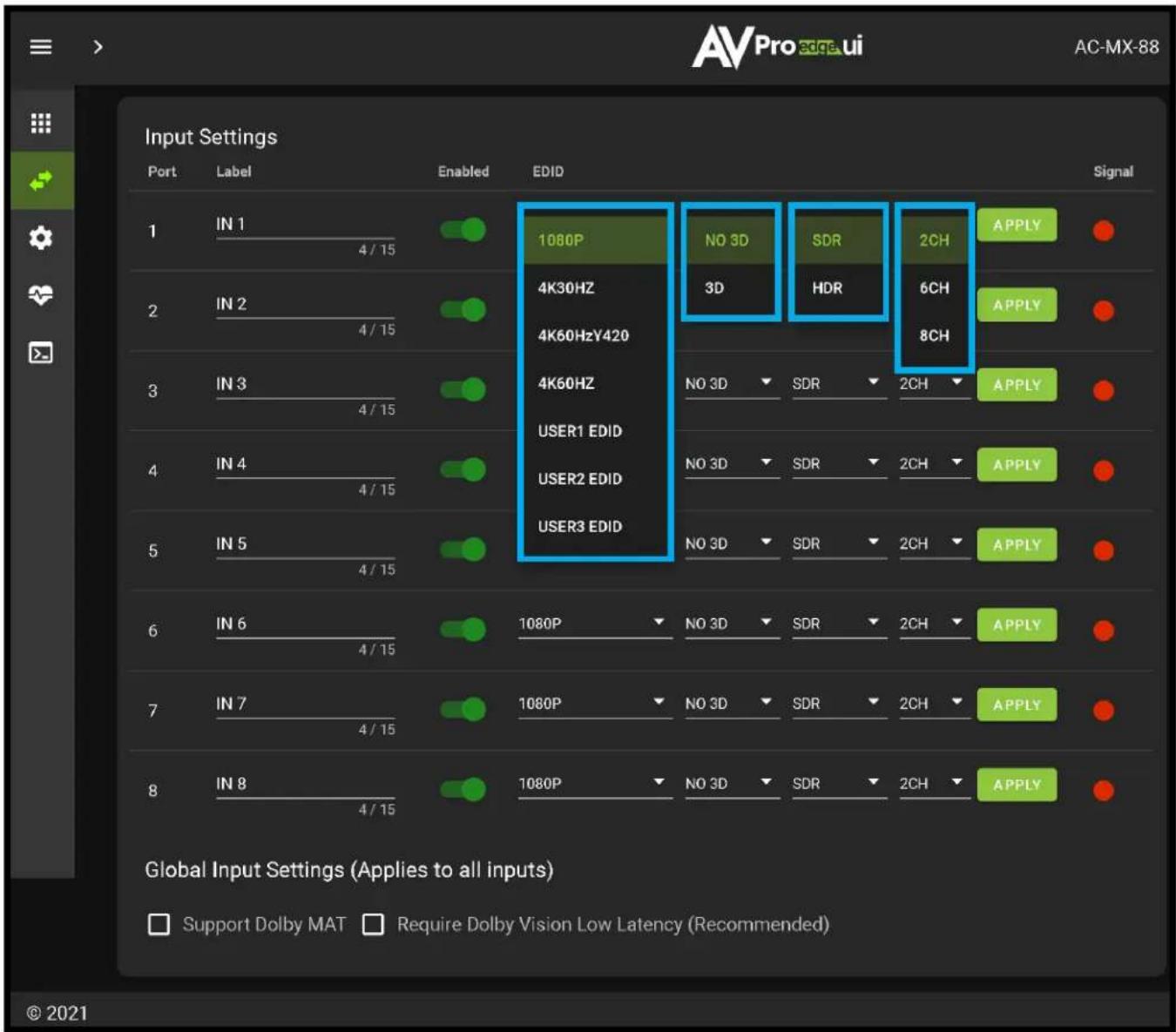Choose 4K60HzY420 from the EDID list
This screenshot has height=1032, width=1176.
tap(595, 336)
